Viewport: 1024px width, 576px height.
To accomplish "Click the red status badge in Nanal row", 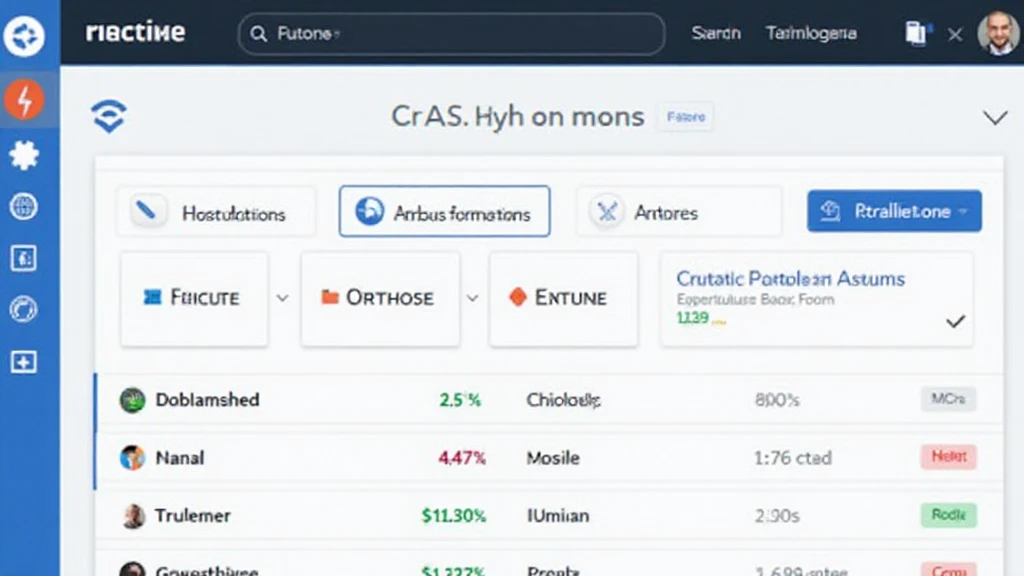I will (947, 457).
